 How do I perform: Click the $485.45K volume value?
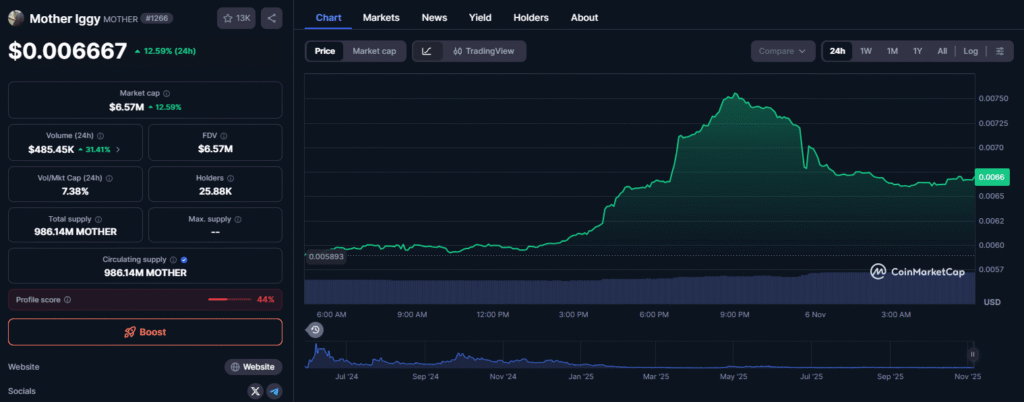50,149
